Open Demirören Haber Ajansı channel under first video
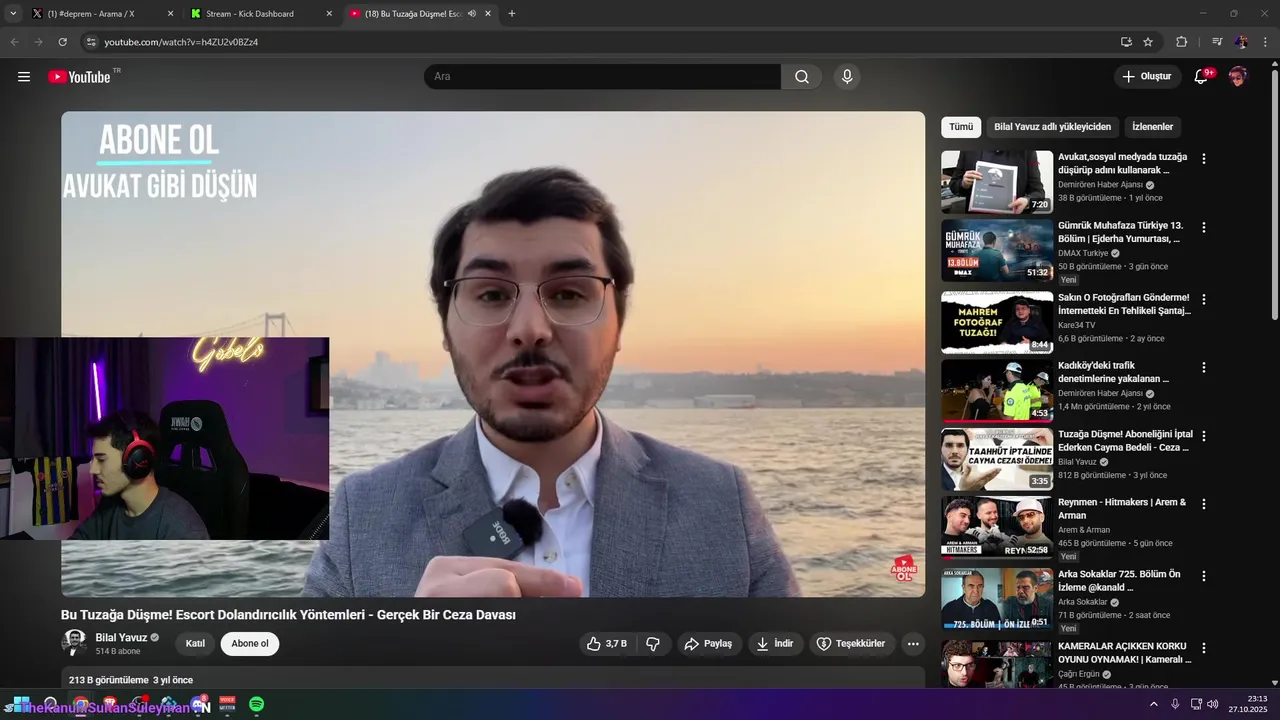Screen dimensions: 1280x720 [x=1100, y=185]
